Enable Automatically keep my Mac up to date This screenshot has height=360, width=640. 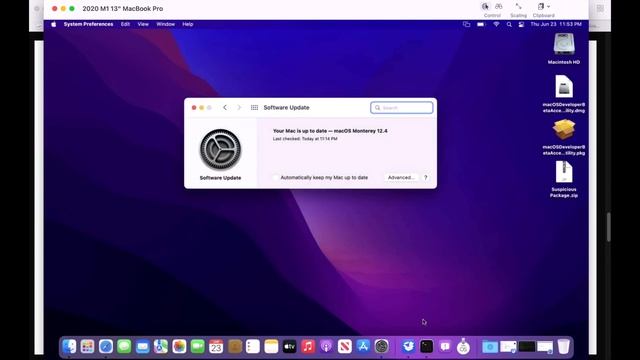276,178
